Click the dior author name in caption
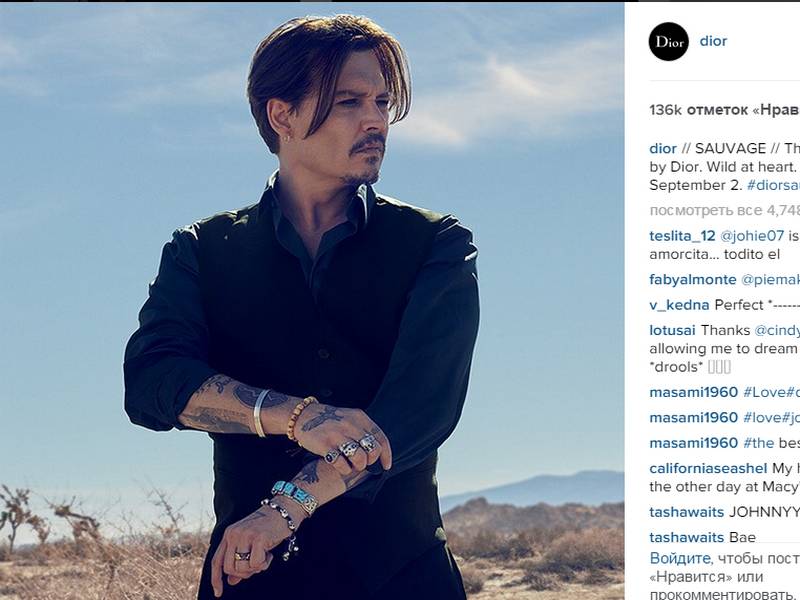800x600 pixels. (663, 148)
